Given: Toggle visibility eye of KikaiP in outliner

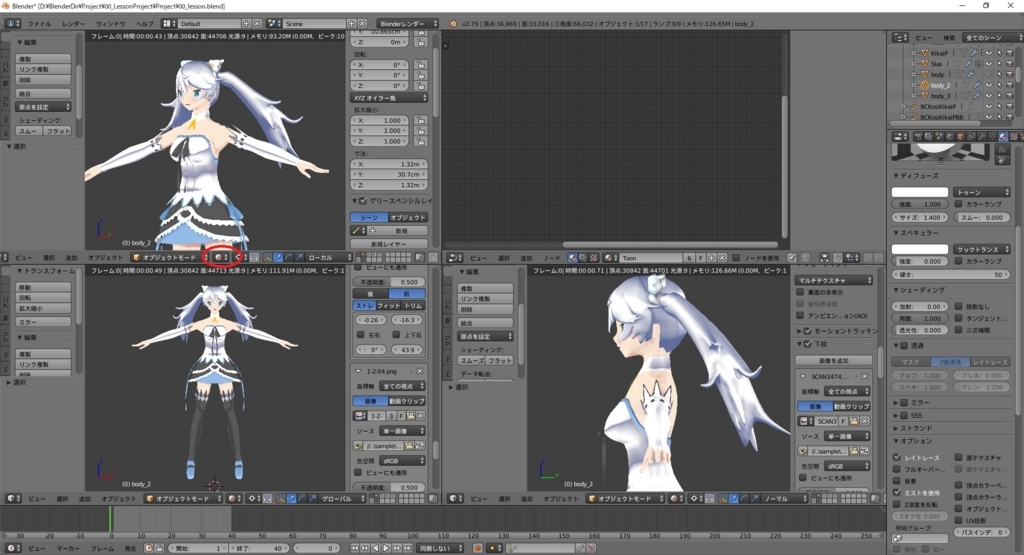Looking at the screenshot, I should [x=988, y=53].
